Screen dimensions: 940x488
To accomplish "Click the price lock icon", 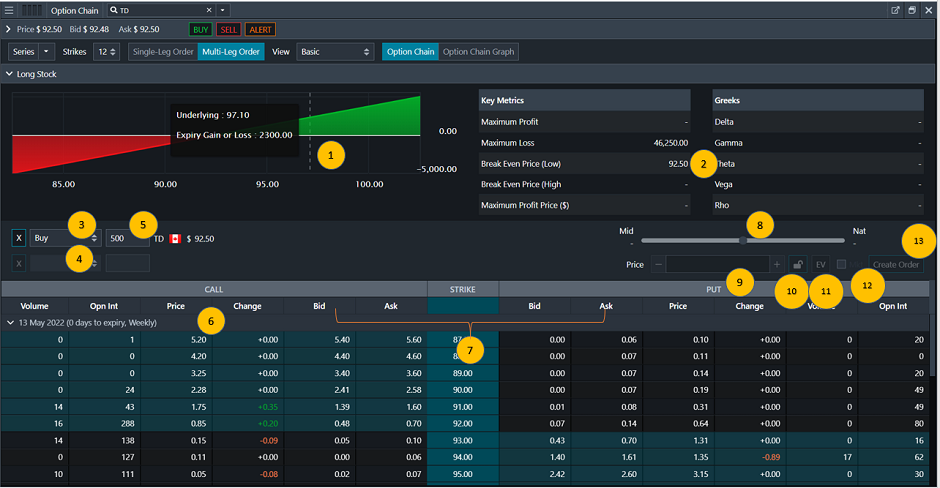I will click(797, 265).
